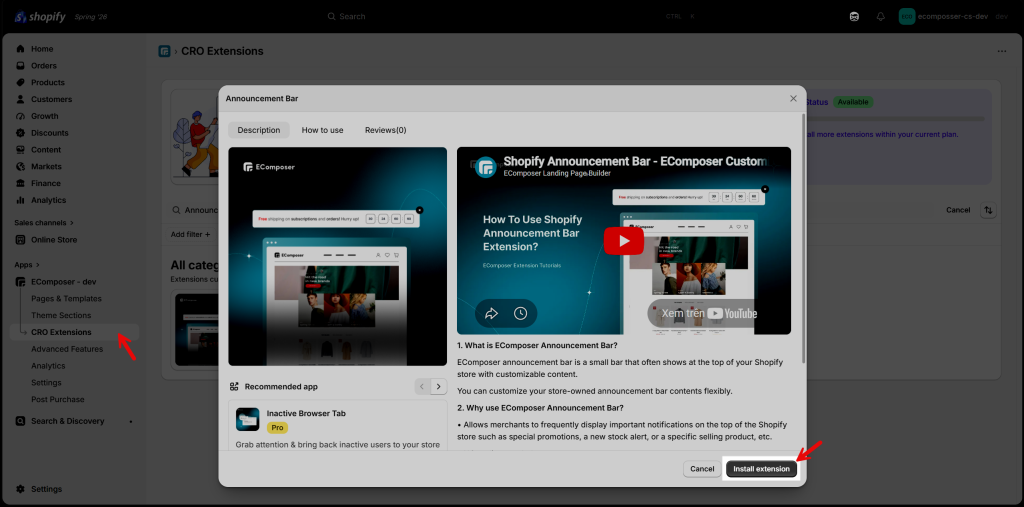Open the Reviews(0) tab
Image resolution: width=1024 pixels, height=507 pixels.
click(x=385, y=130)
